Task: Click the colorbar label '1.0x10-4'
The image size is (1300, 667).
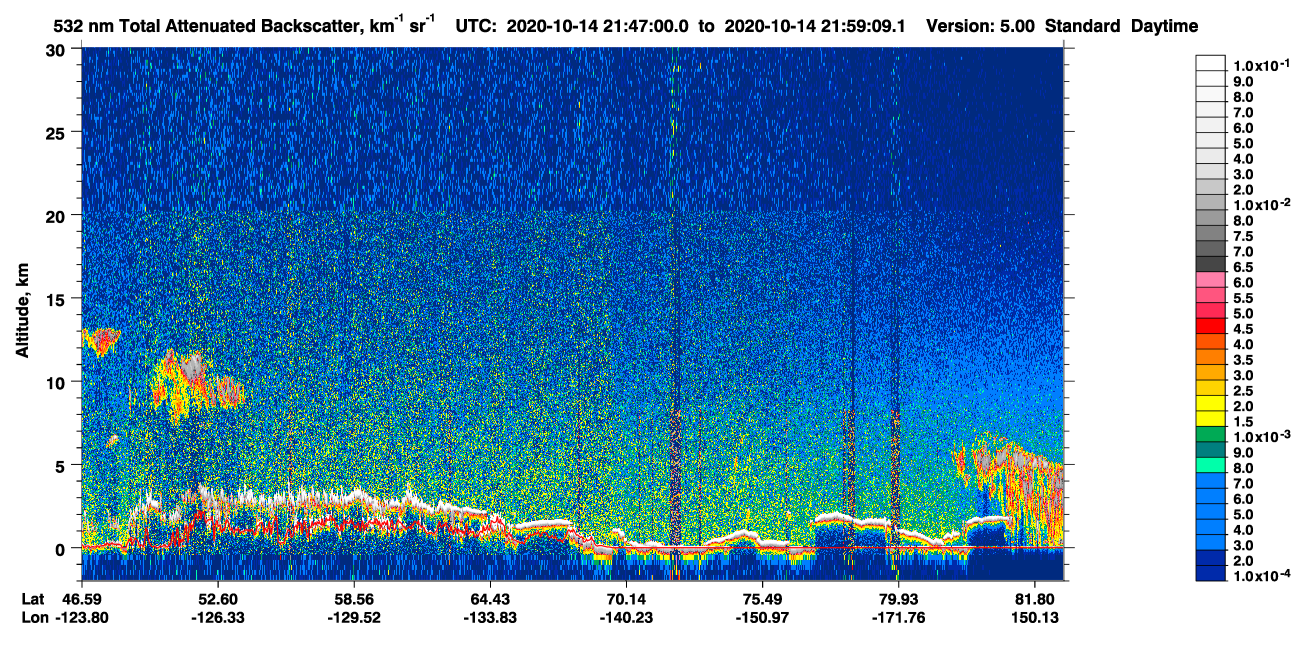Action: [1263, 576]
